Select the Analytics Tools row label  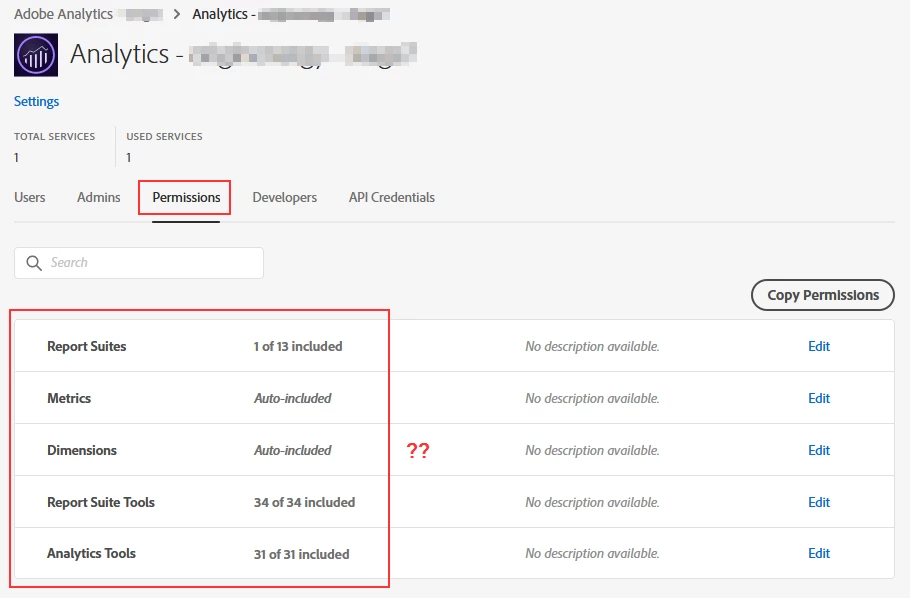(x=91, y=553)
